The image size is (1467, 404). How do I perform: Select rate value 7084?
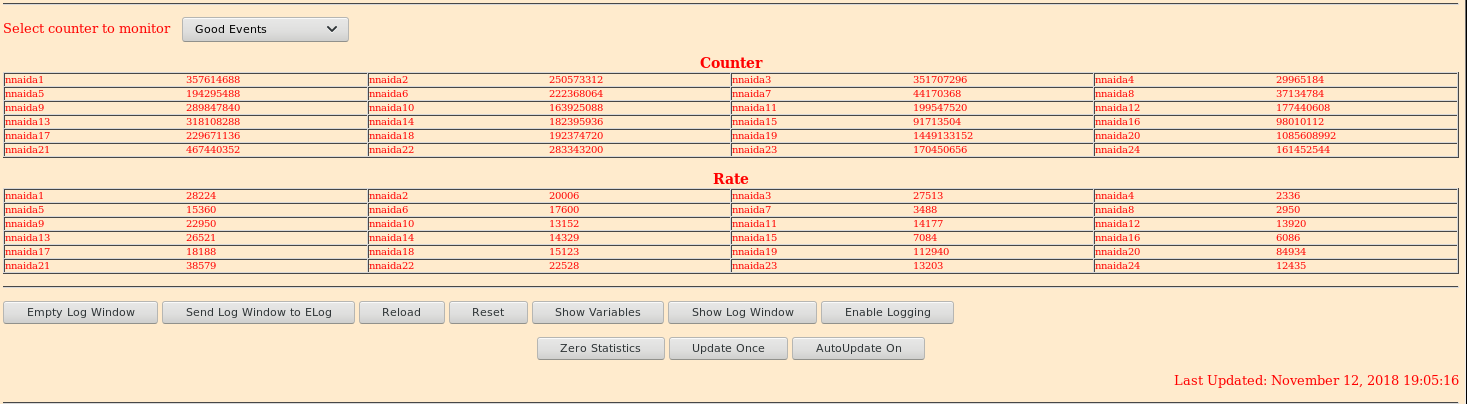925,238
